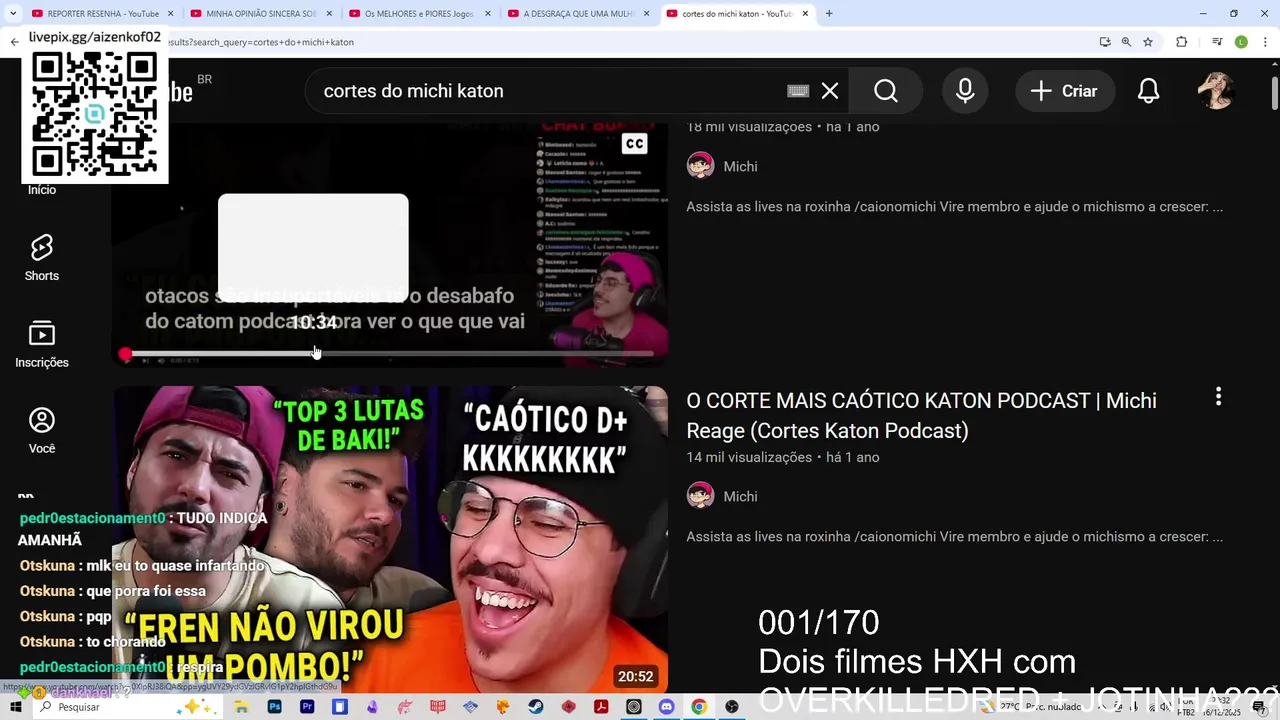
Task: Open the Chrome profile avatar L
Action: pos(1241,42)
